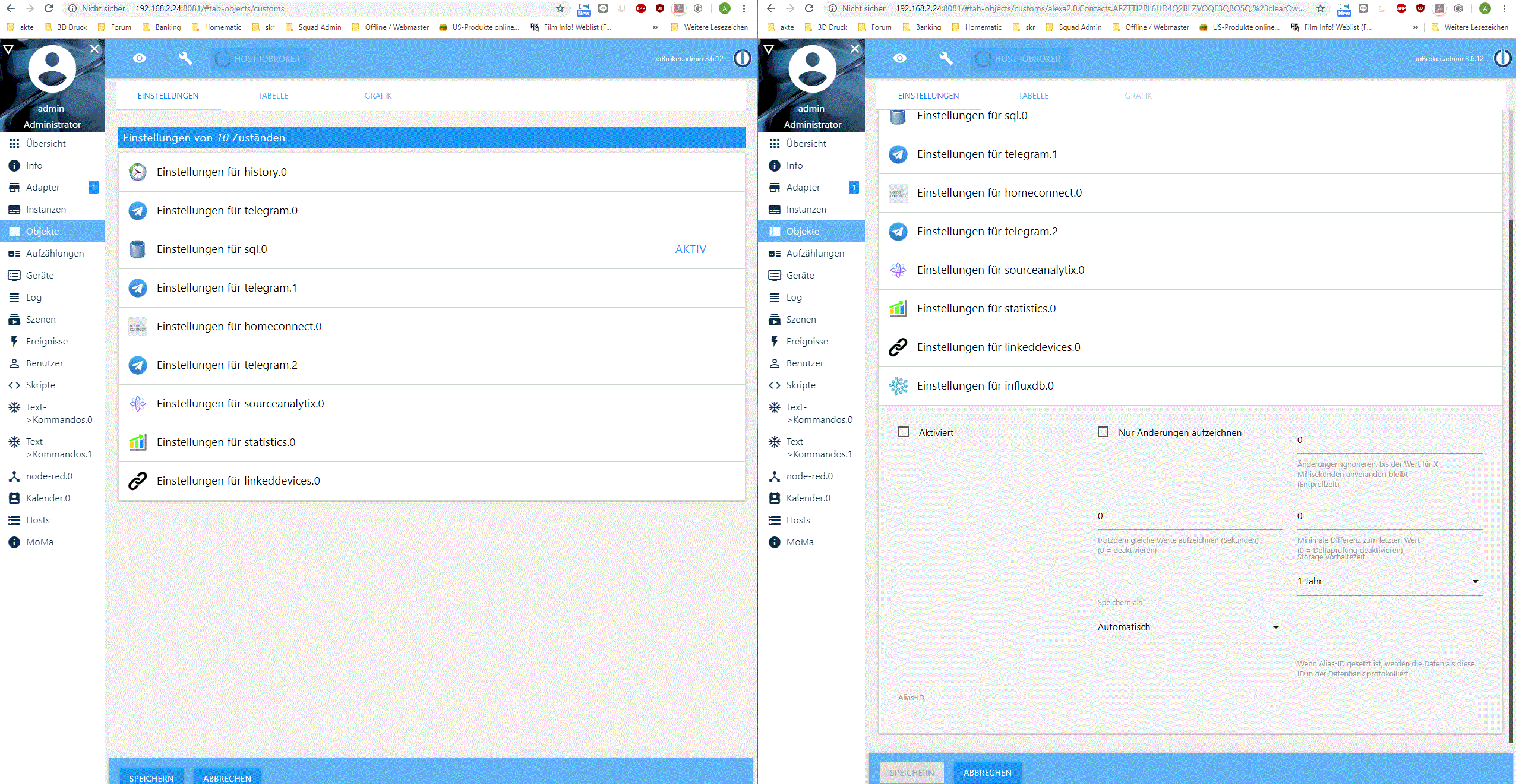Open the Speichern als Automatisch dropdown
This screenshot has height=784, width=1516.
[x=1189, y=627]
